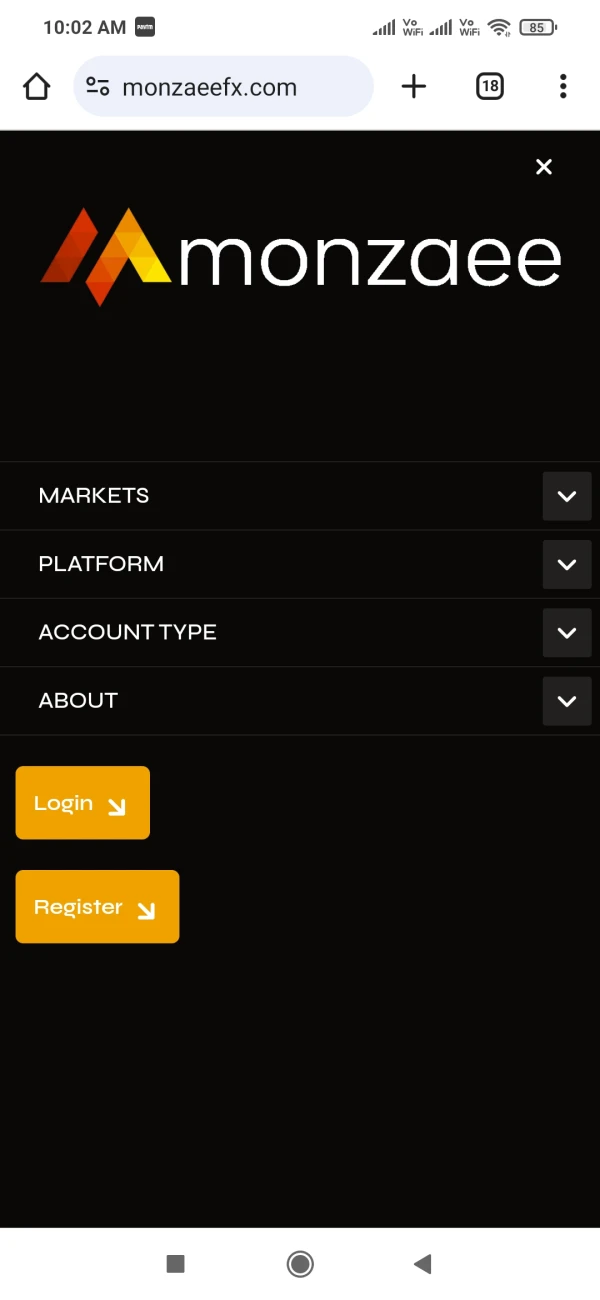This screenshot has height=1300, width=600.
Task: Open Android recent apps square button
Action: (175, 1264)
